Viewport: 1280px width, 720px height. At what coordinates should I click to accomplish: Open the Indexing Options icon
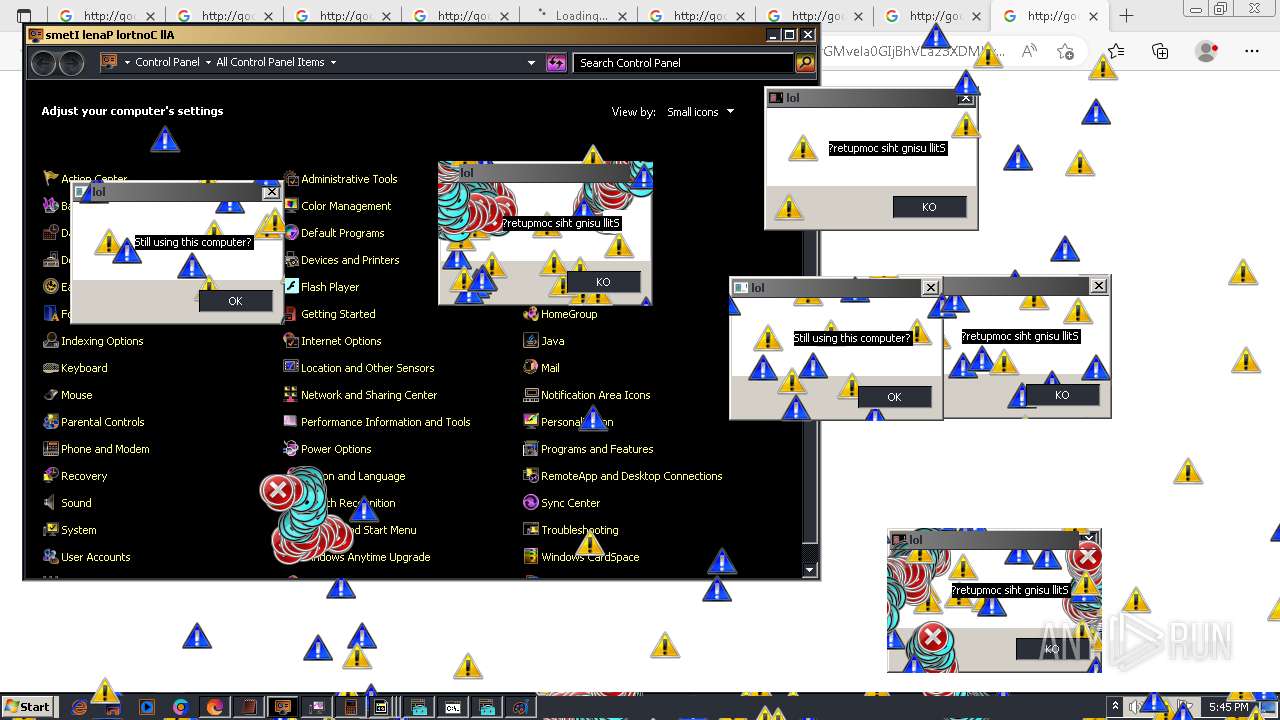[x=51, y=341]
